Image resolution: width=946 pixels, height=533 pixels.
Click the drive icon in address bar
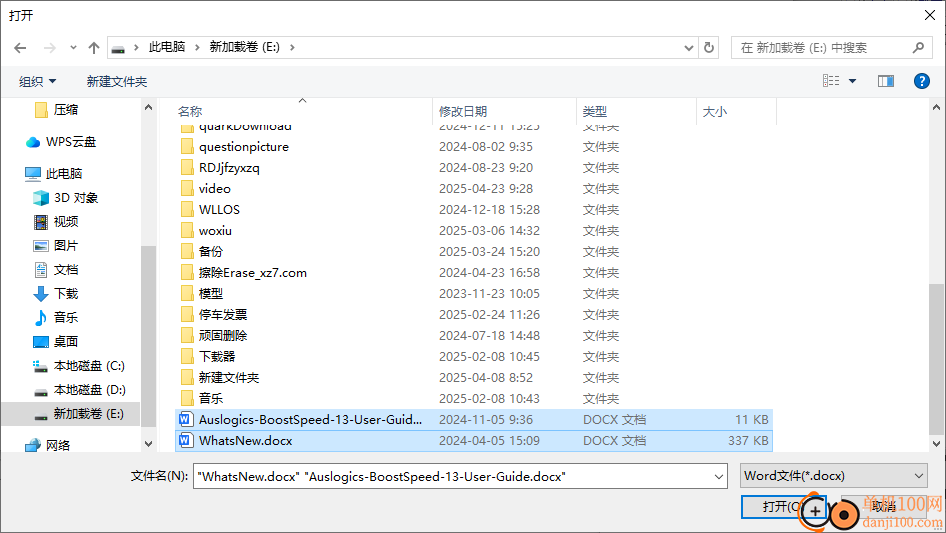pos(118,48)
